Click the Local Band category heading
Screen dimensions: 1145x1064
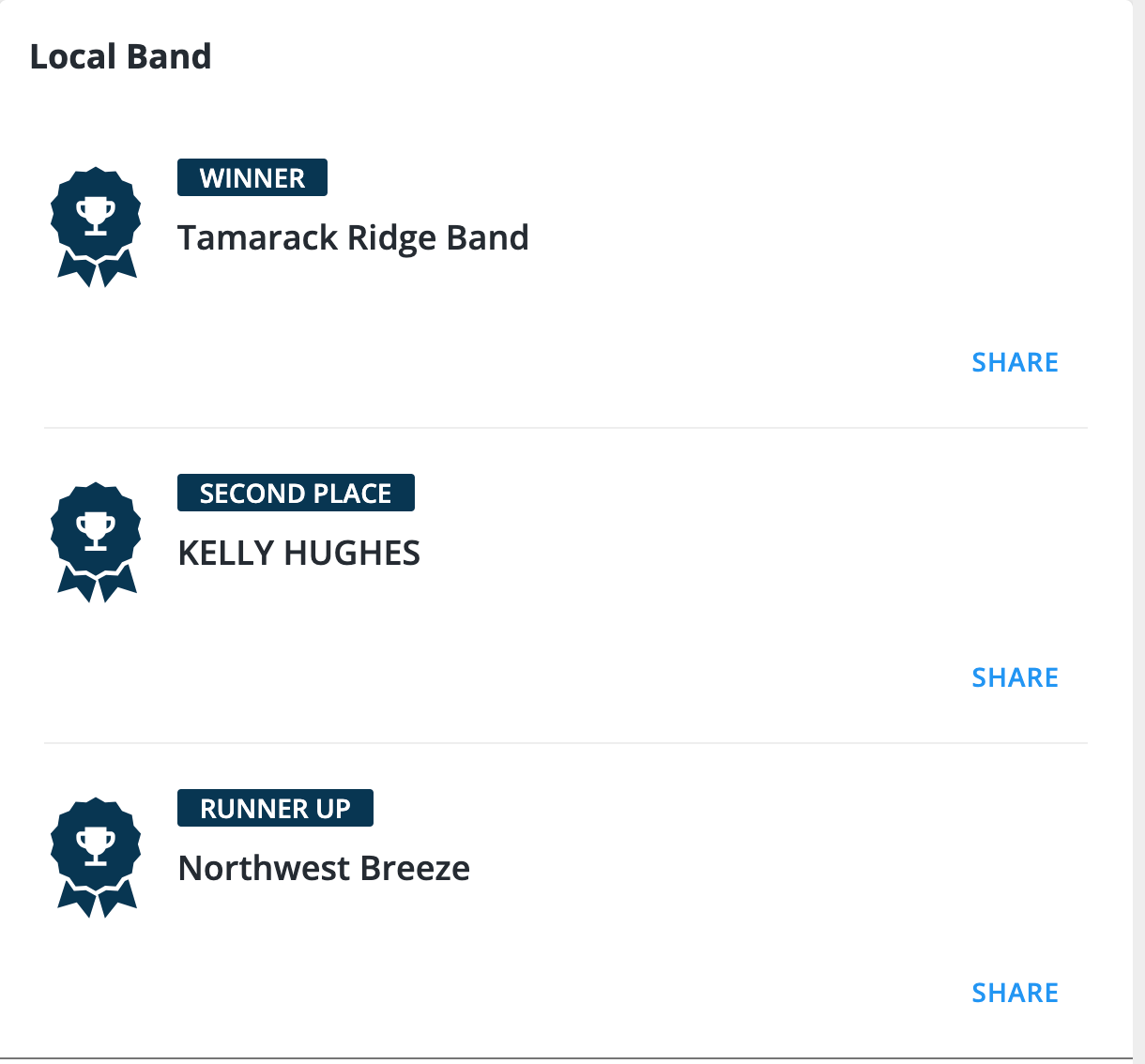pos(120,56)
